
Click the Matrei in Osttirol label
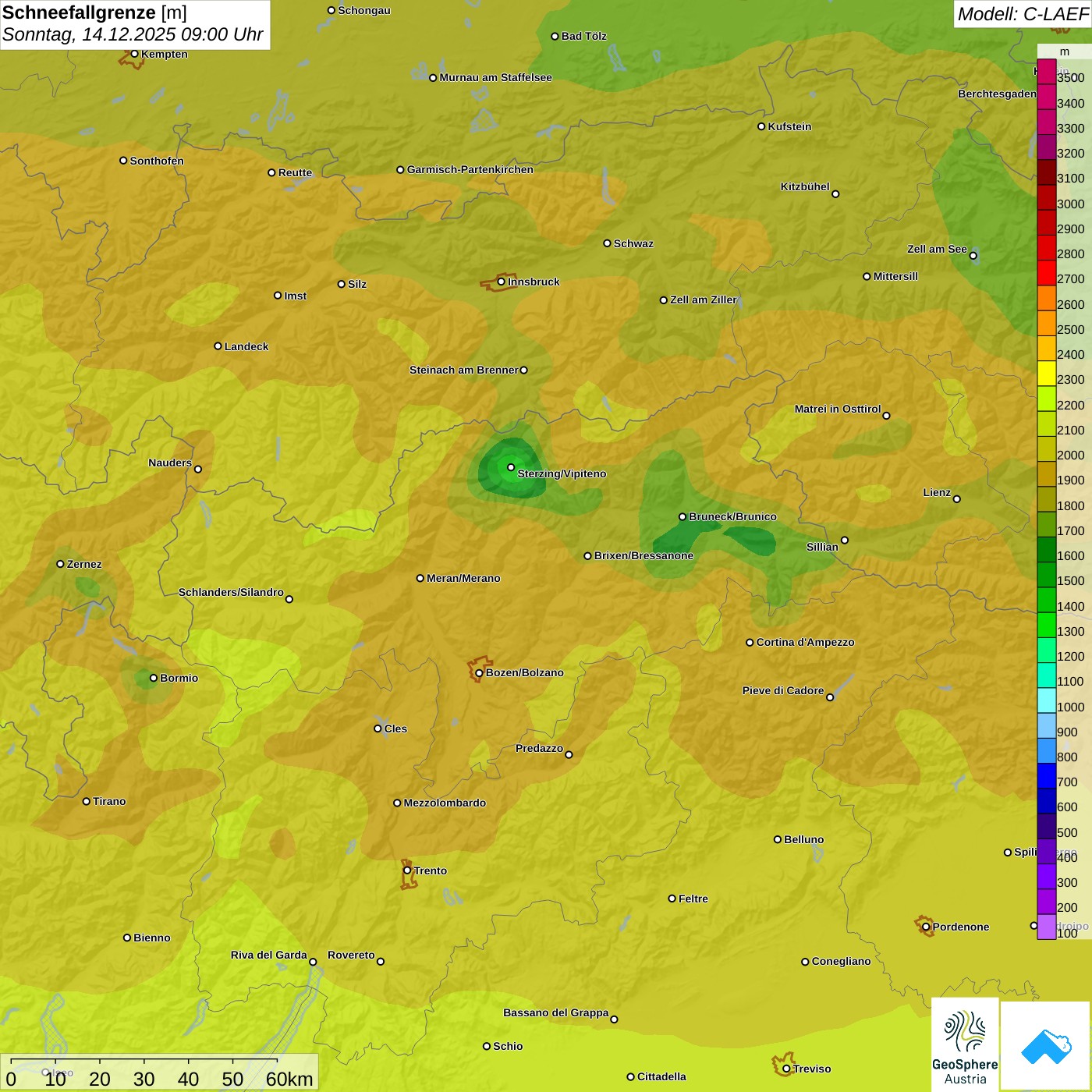point(838,409)
